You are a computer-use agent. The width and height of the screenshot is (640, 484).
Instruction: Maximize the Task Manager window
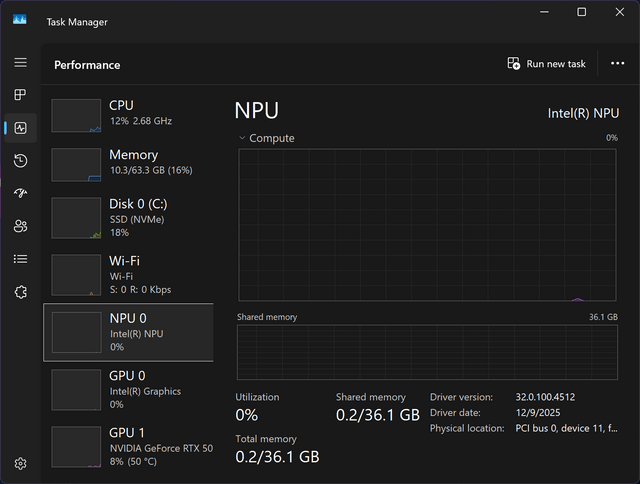[x=582, y=12]
